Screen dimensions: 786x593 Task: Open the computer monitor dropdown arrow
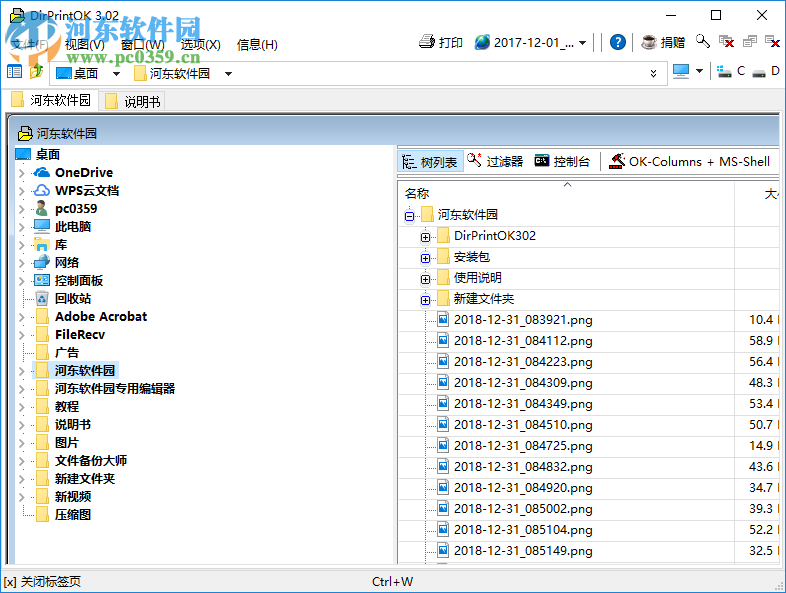tap(699, 71)
